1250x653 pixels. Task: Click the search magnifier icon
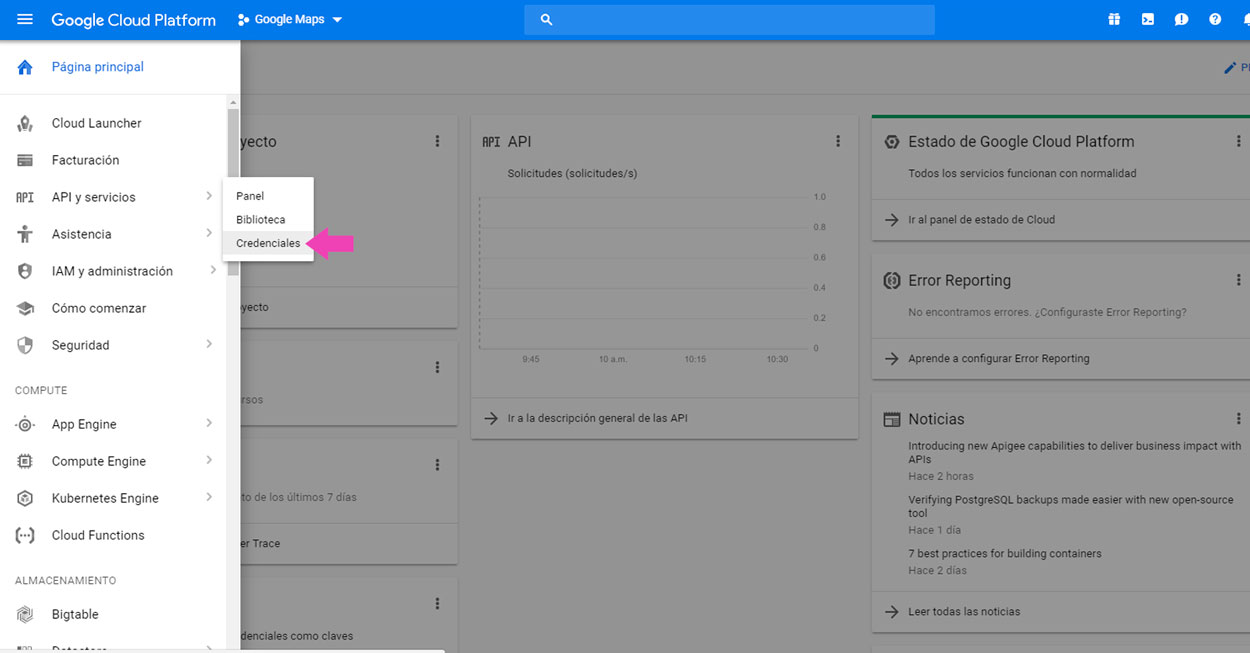546,20
